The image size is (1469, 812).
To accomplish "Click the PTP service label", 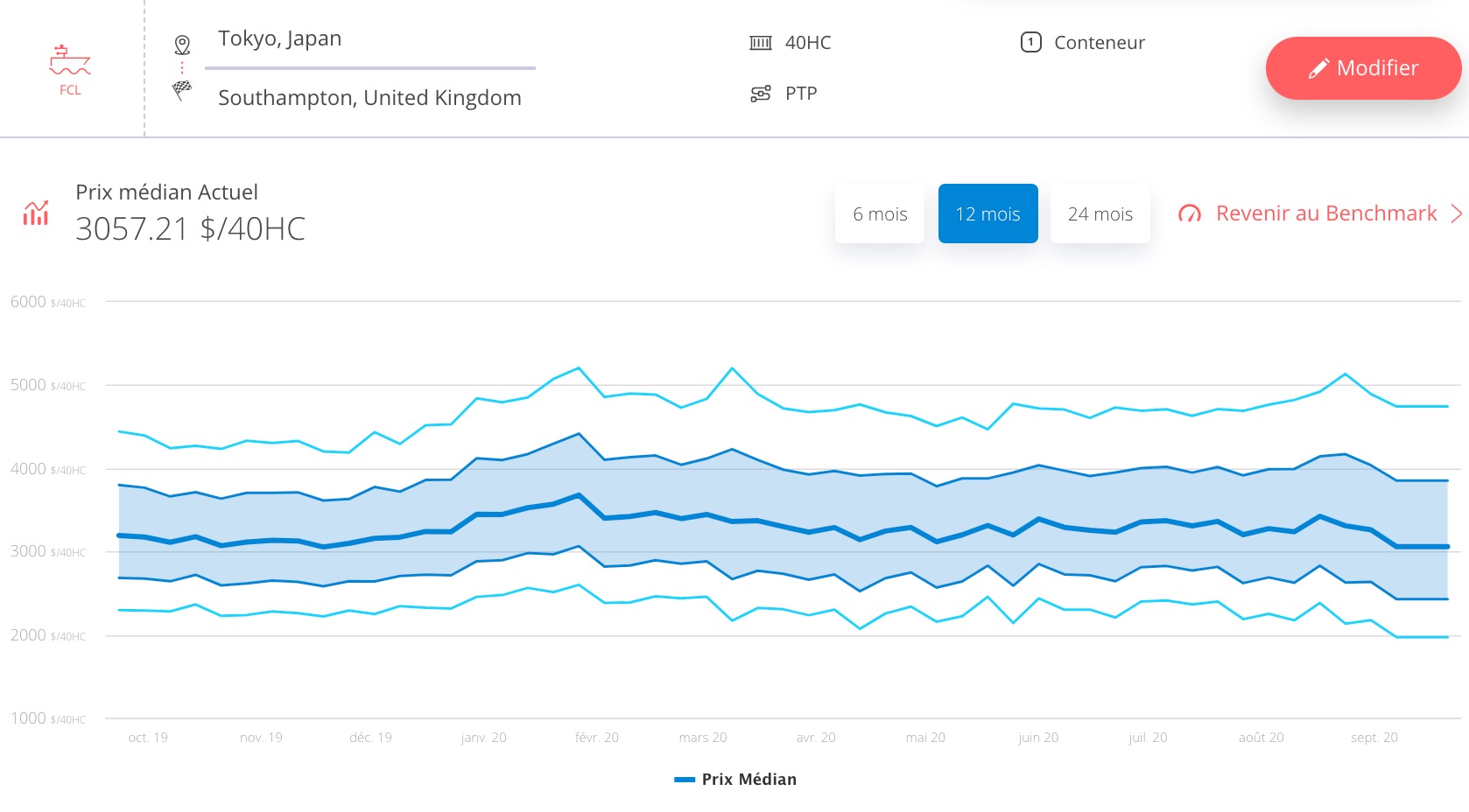I will 801,94.
